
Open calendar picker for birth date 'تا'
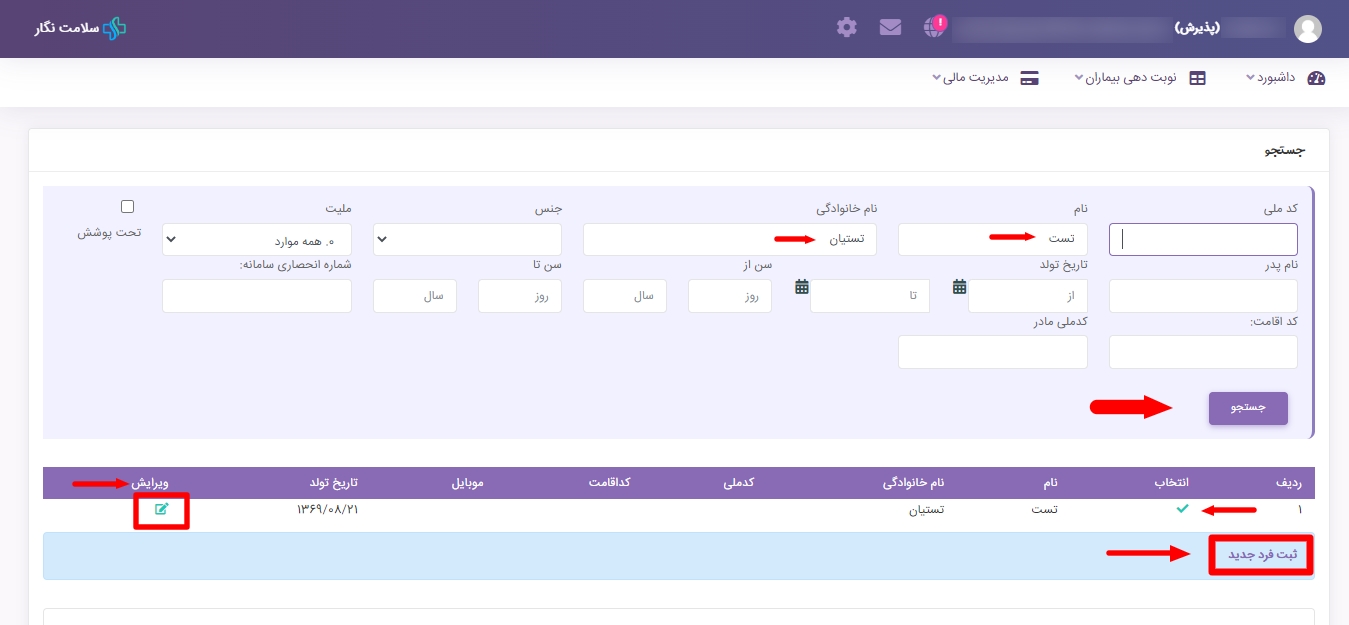(x=802, y=287)
